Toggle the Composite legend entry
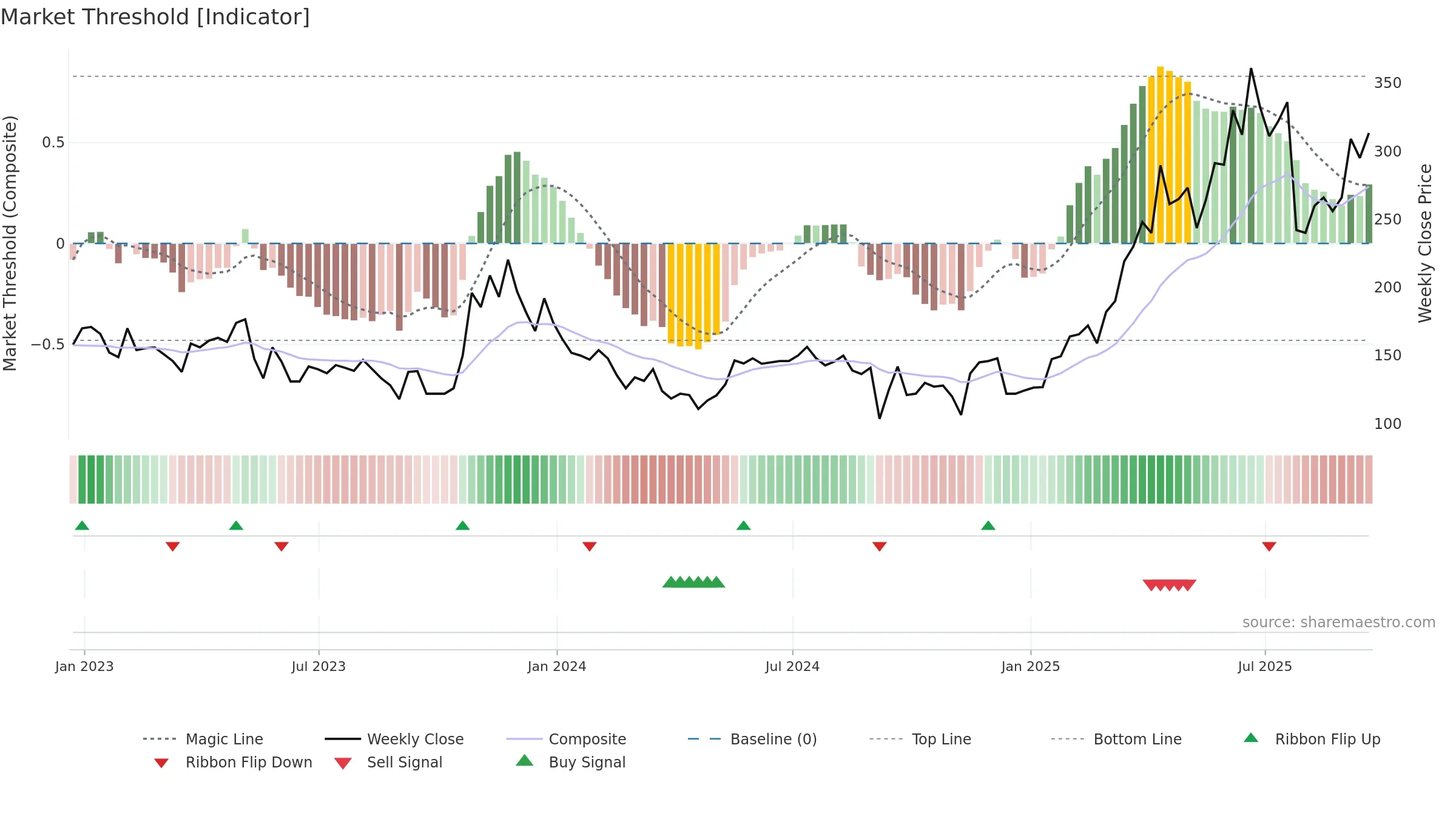The height and width of the screenshot is (819, 1456). [566, 739]
